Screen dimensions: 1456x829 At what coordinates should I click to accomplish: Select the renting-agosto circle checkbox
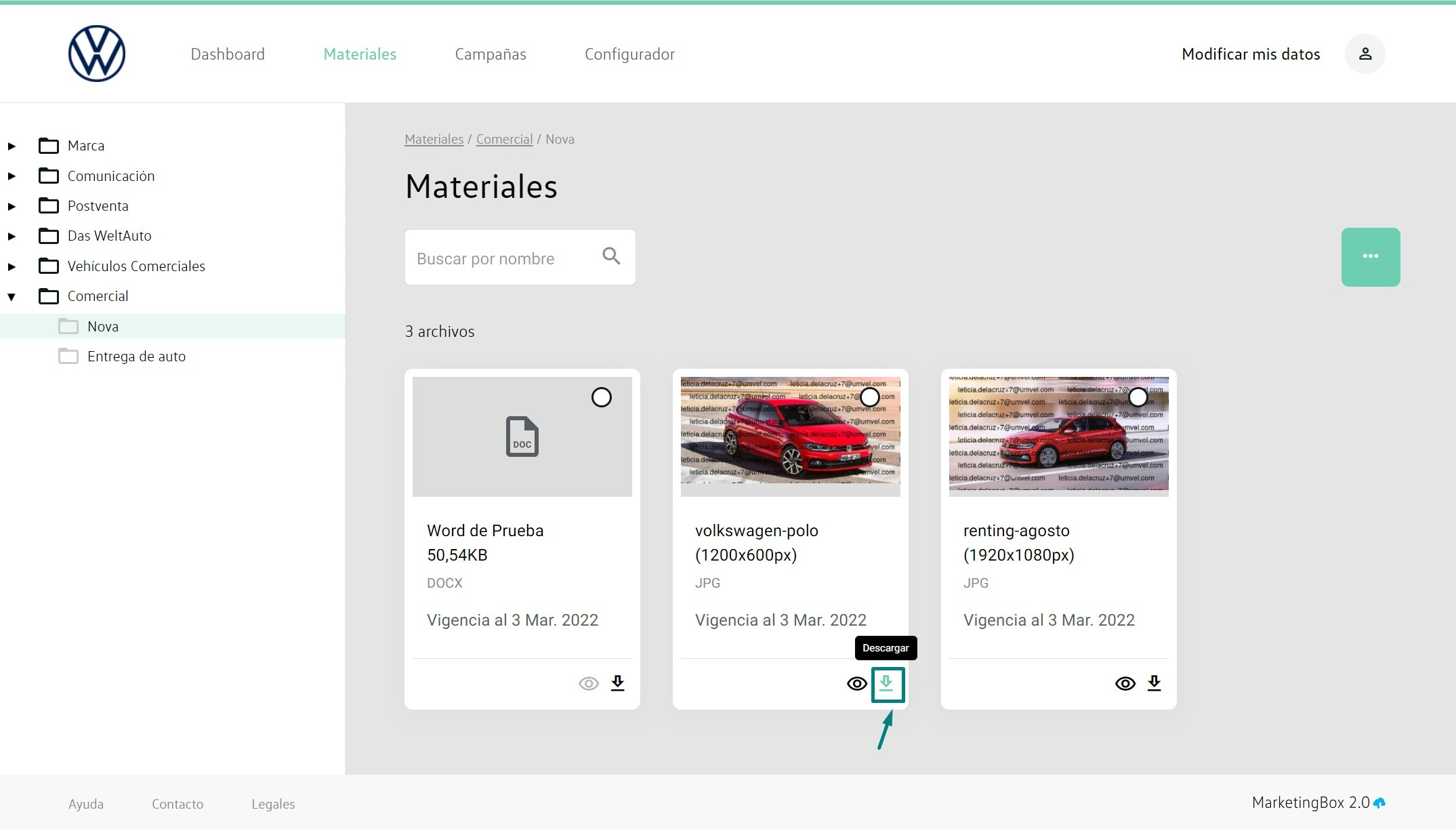click(x=1138, y=397)
